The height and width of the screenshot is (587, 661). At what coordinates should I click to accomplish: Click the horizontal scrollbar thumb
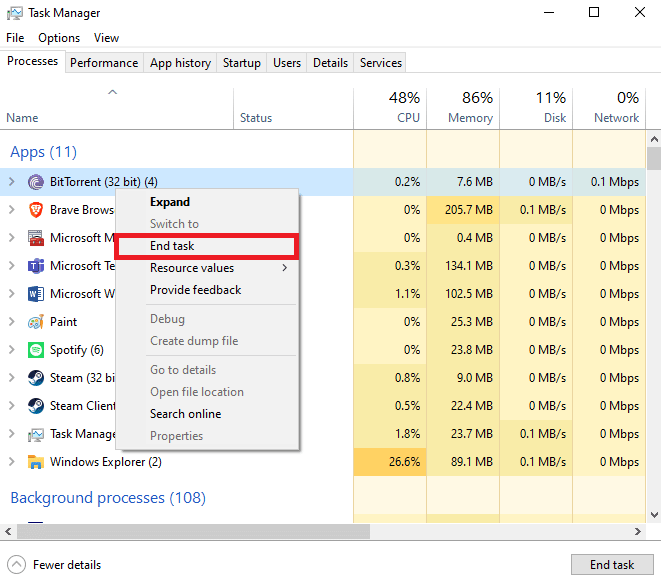pyautogui.click(x=193, y=531)
